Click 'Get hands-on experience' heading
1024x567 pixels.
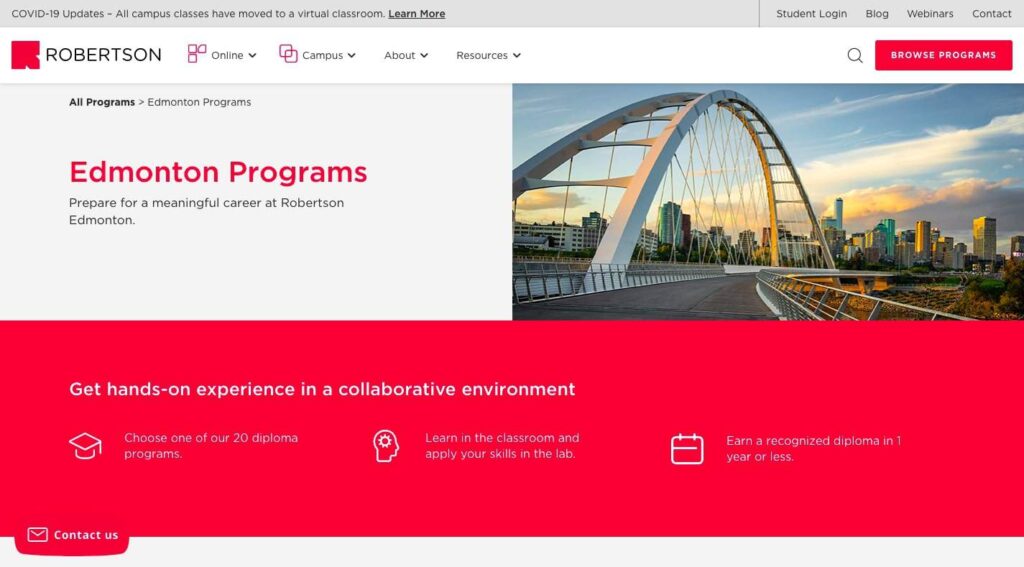pyautogui.click(x=322, y=389)
